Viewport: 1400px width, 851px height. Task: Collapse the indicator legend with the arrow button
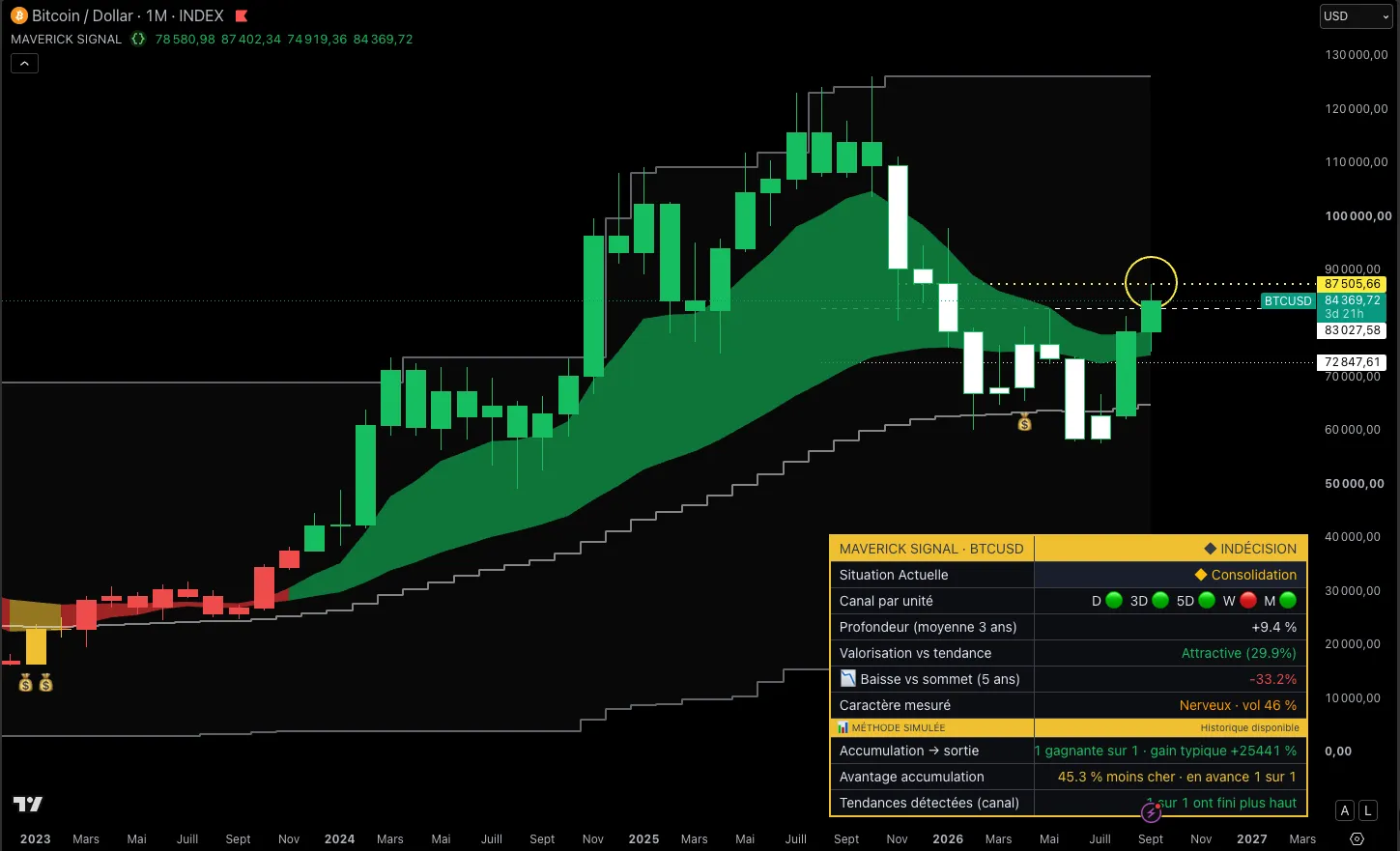click(x=24, y=64)
